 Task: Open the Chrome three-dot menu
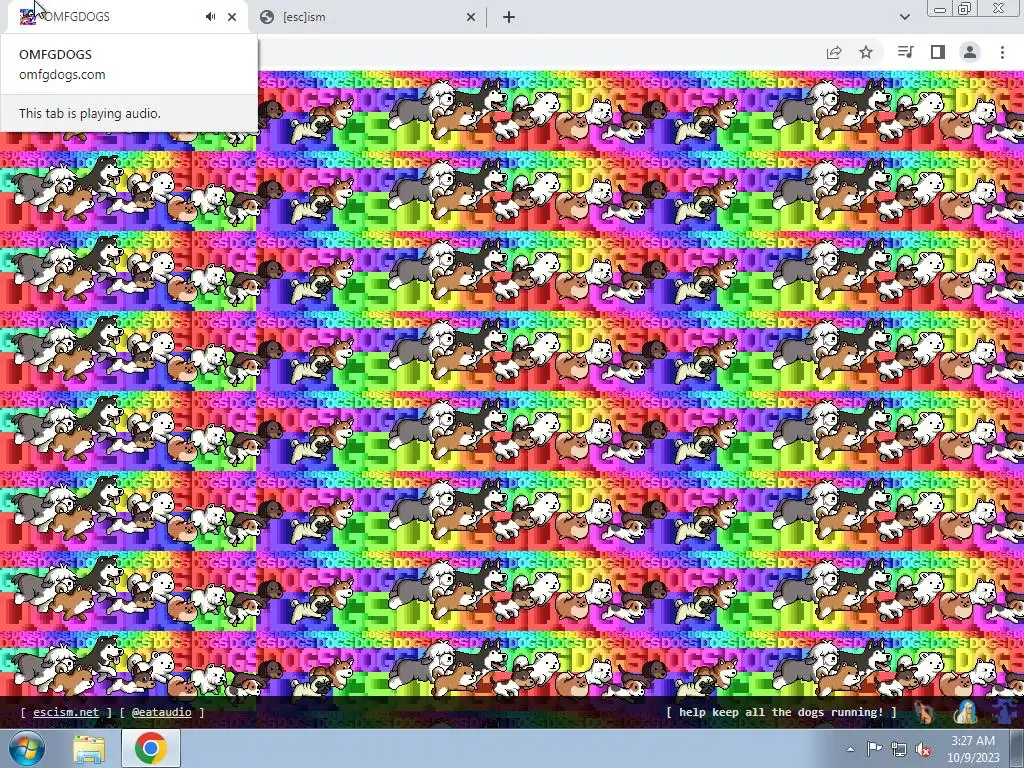[1002, 52]
